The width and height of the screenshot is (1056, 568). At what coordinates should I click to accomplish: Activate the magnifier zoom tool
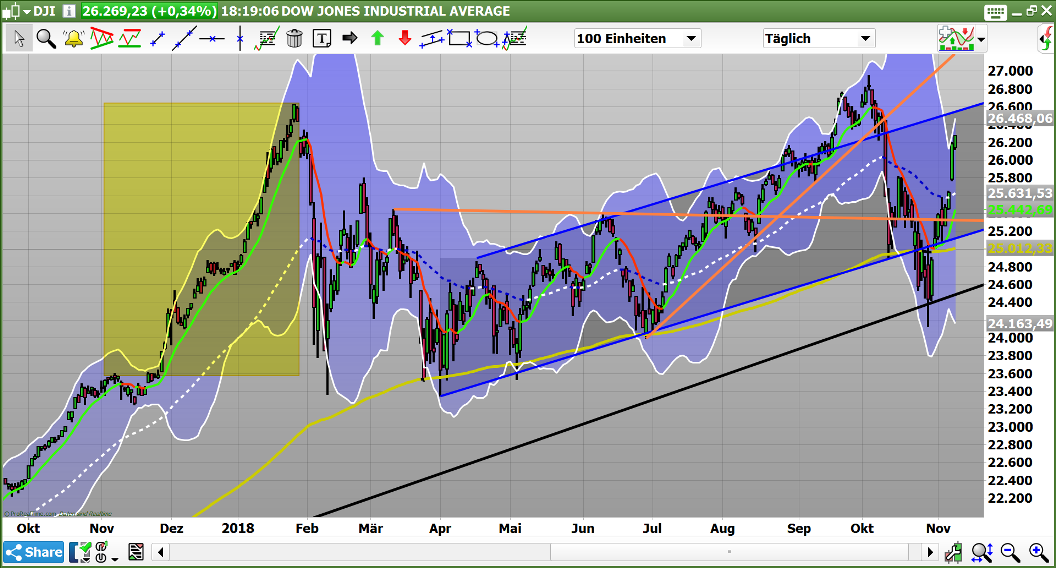46,38
